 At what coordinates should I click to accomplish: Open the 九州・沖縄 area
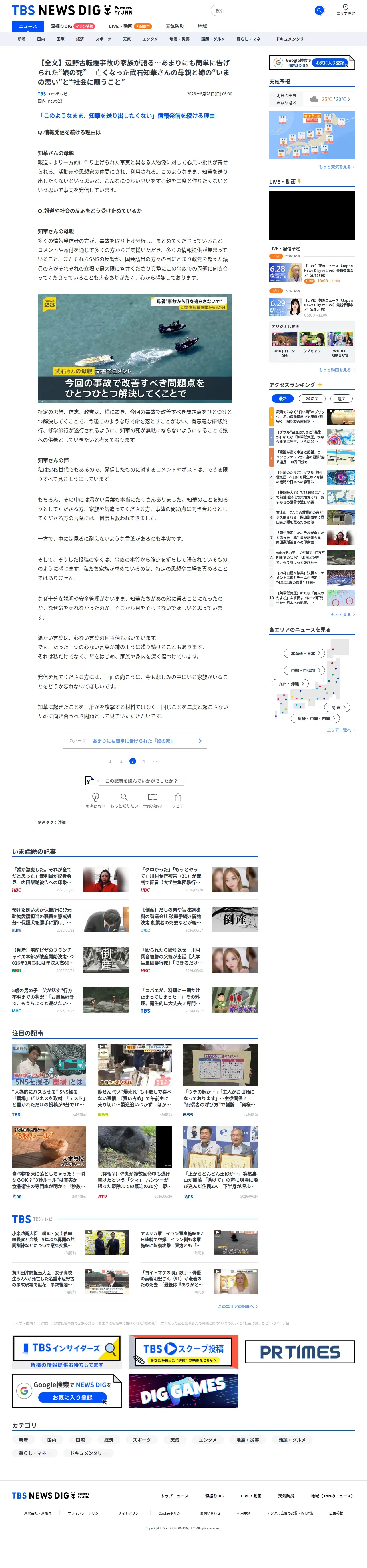click(x=290, y=684)
